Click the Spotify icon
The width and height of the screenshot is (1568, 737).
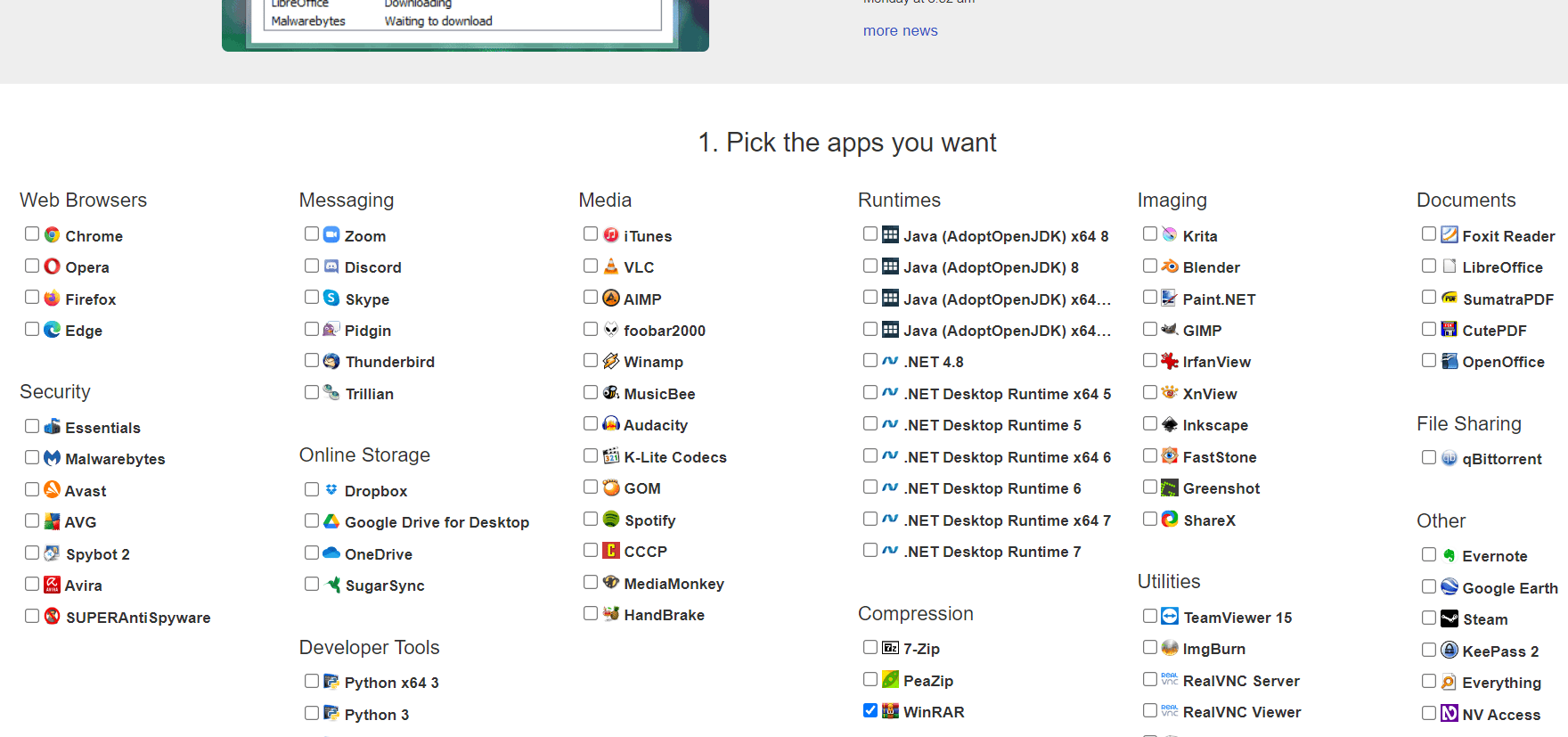[611, 519]
